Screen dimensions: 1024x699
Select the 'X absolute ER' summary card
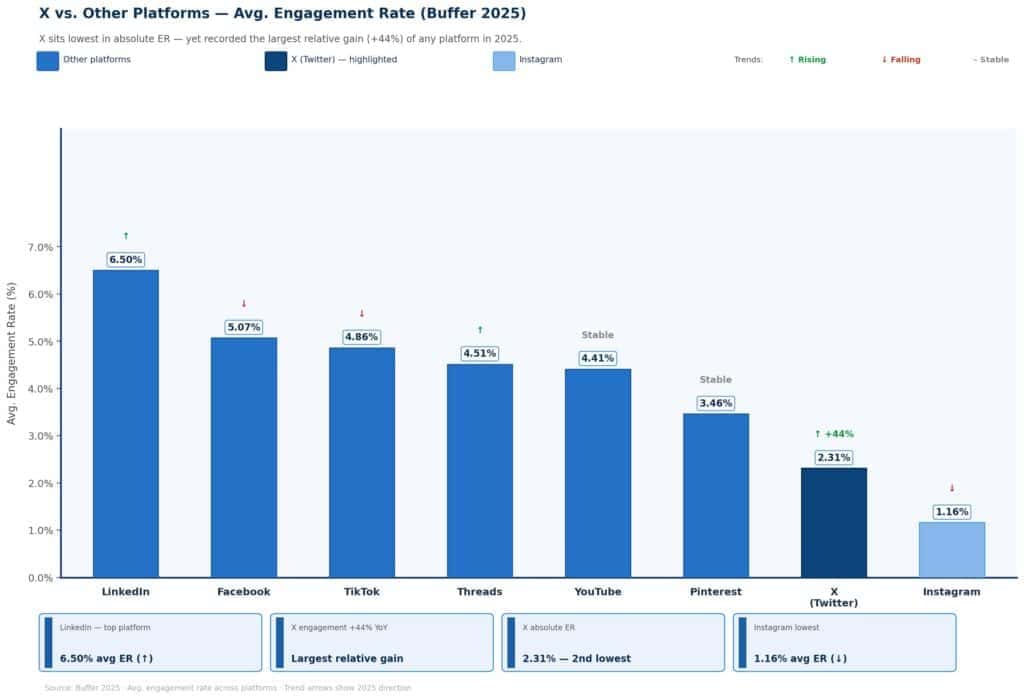pos(613,642)
